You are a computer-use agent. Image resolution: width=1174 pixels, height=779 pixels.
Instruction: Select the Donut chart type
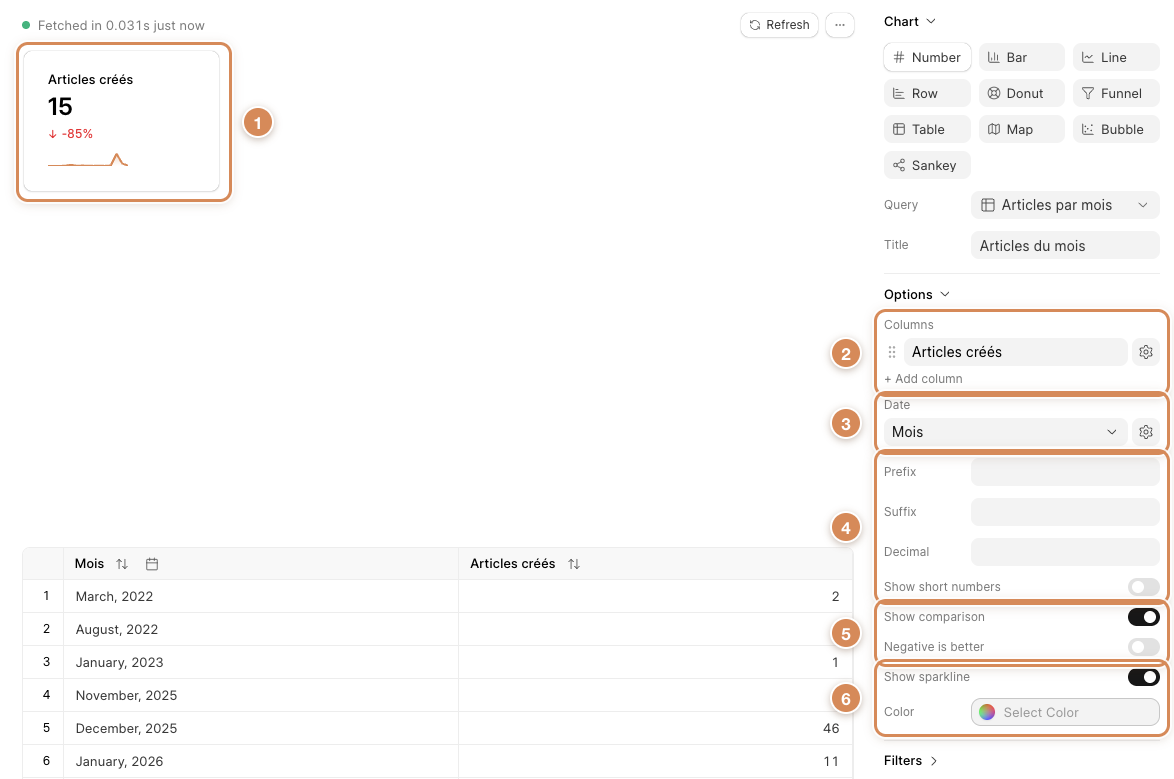(x=1021, y=93)
